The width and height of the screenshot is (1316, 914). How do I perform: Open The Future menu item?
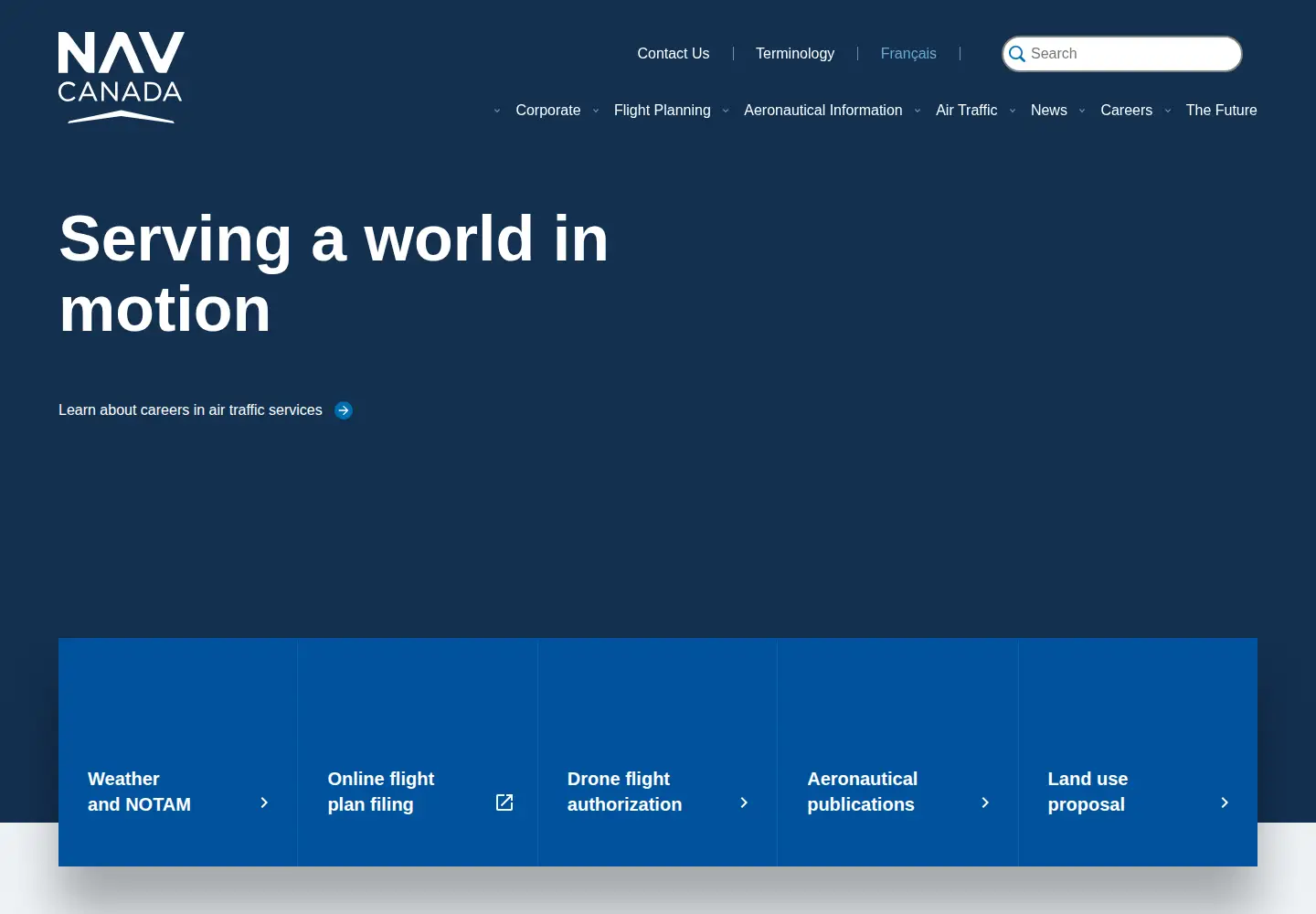[1222, 110]
